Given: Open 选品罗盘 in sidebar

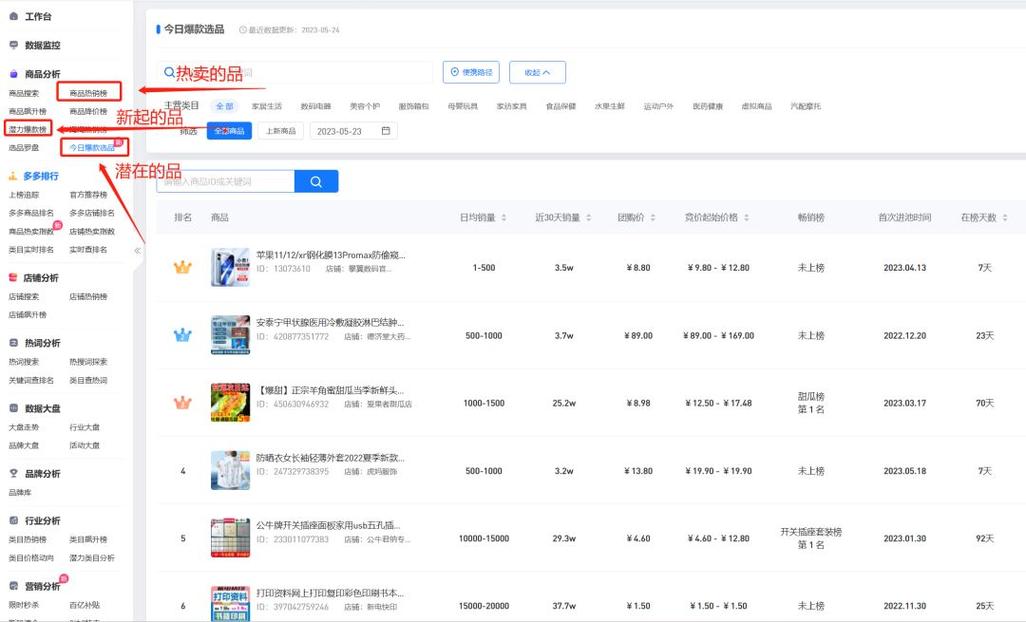Looking at the screenshot, I should coord(24,148).
